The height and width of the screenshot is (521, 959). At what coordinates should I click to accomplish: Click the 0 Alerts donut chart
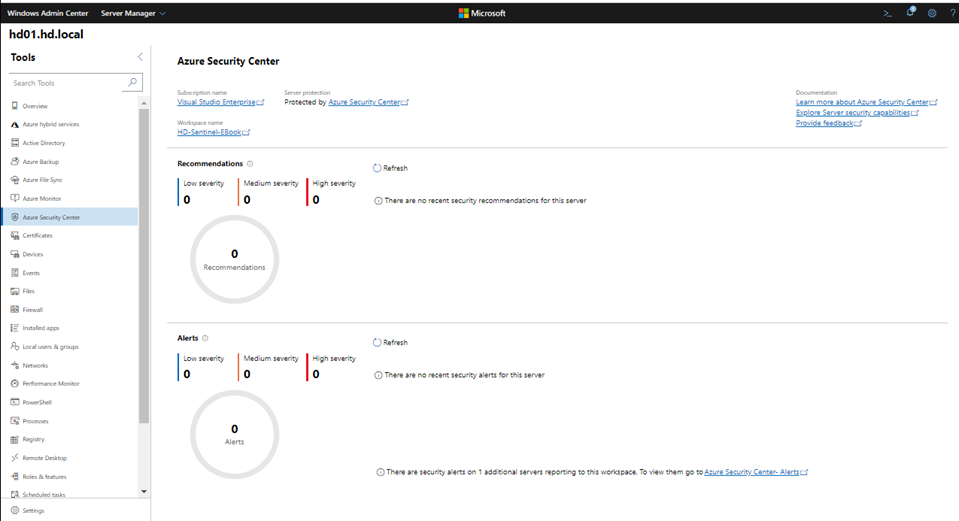pos(234,434)
